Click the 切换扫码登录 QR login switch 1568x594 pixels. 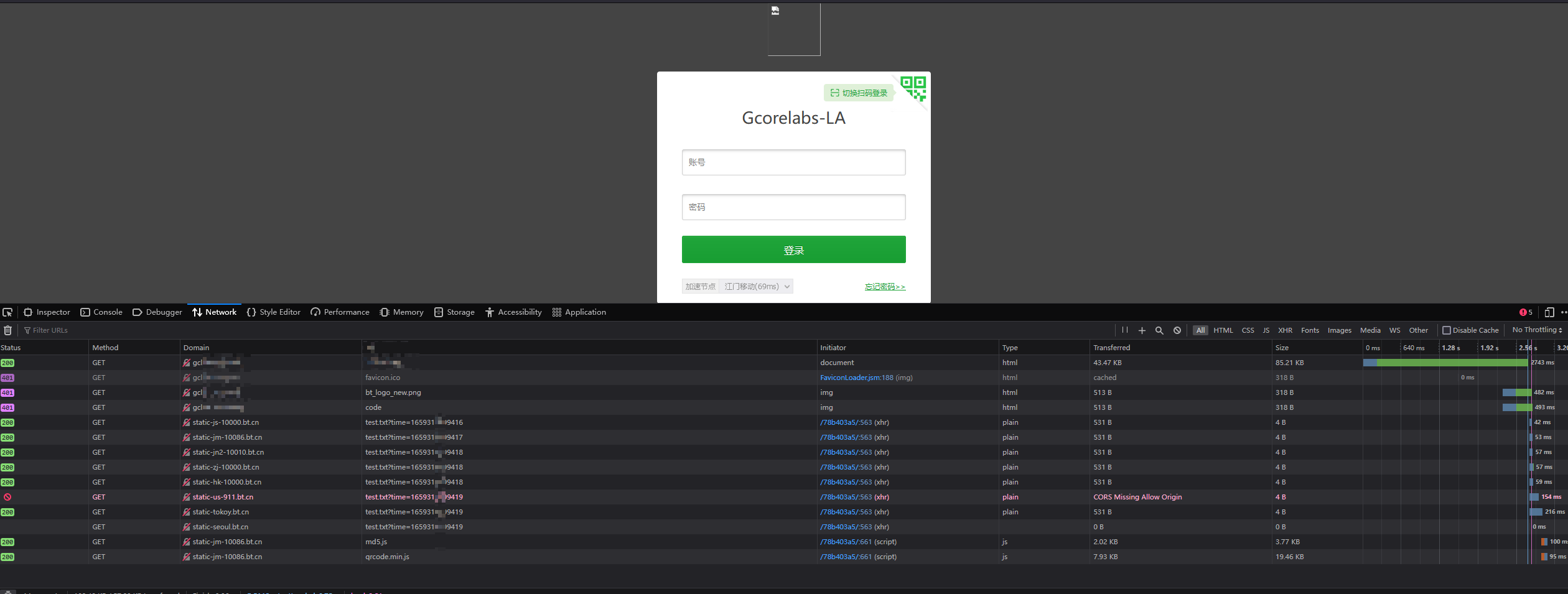tap(859, 93)
